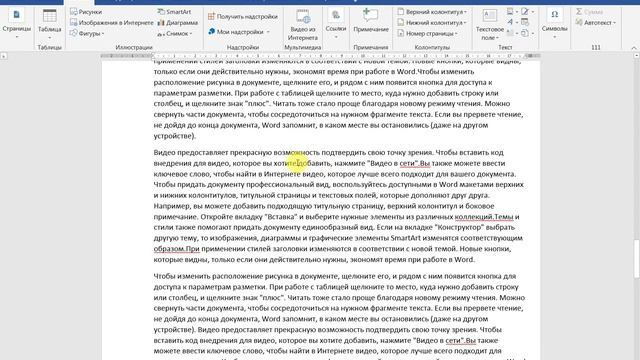Insert Видео из Интернета online video
The height and width of the screenshot is (360, 640).
(303, 25)
